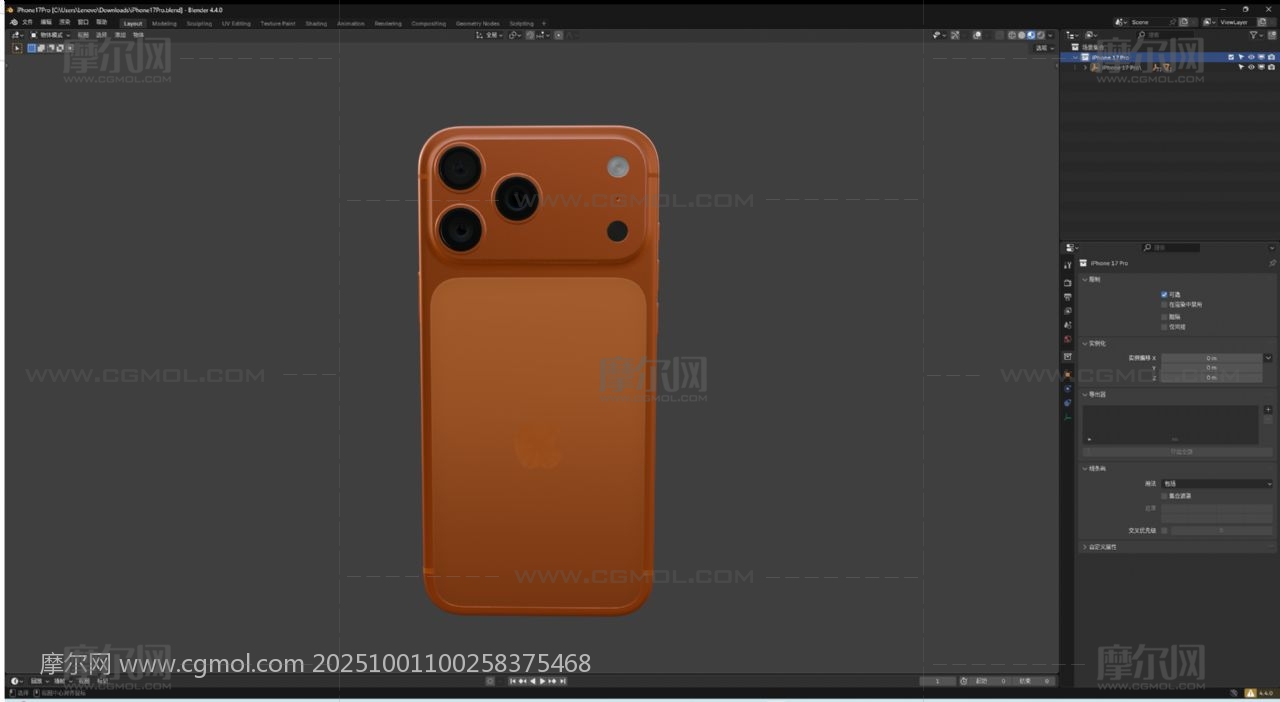
Task: Enable the 可选 (Selectable) checkbox
Action: [x=1164, y=294]
